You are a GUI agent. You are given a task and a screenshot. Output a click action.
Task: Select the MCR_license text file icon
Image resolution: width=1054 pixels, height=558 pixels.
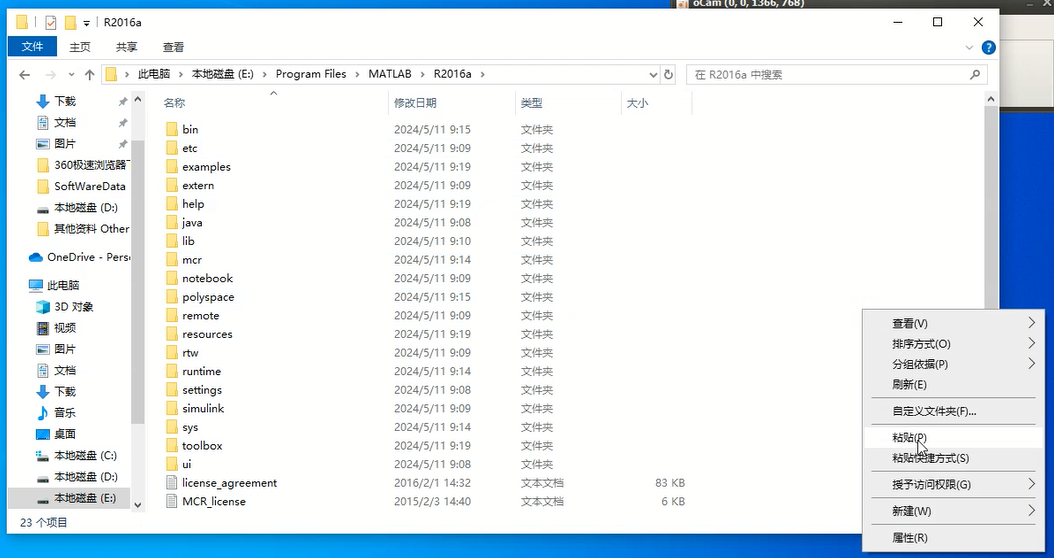click(172, 502)
